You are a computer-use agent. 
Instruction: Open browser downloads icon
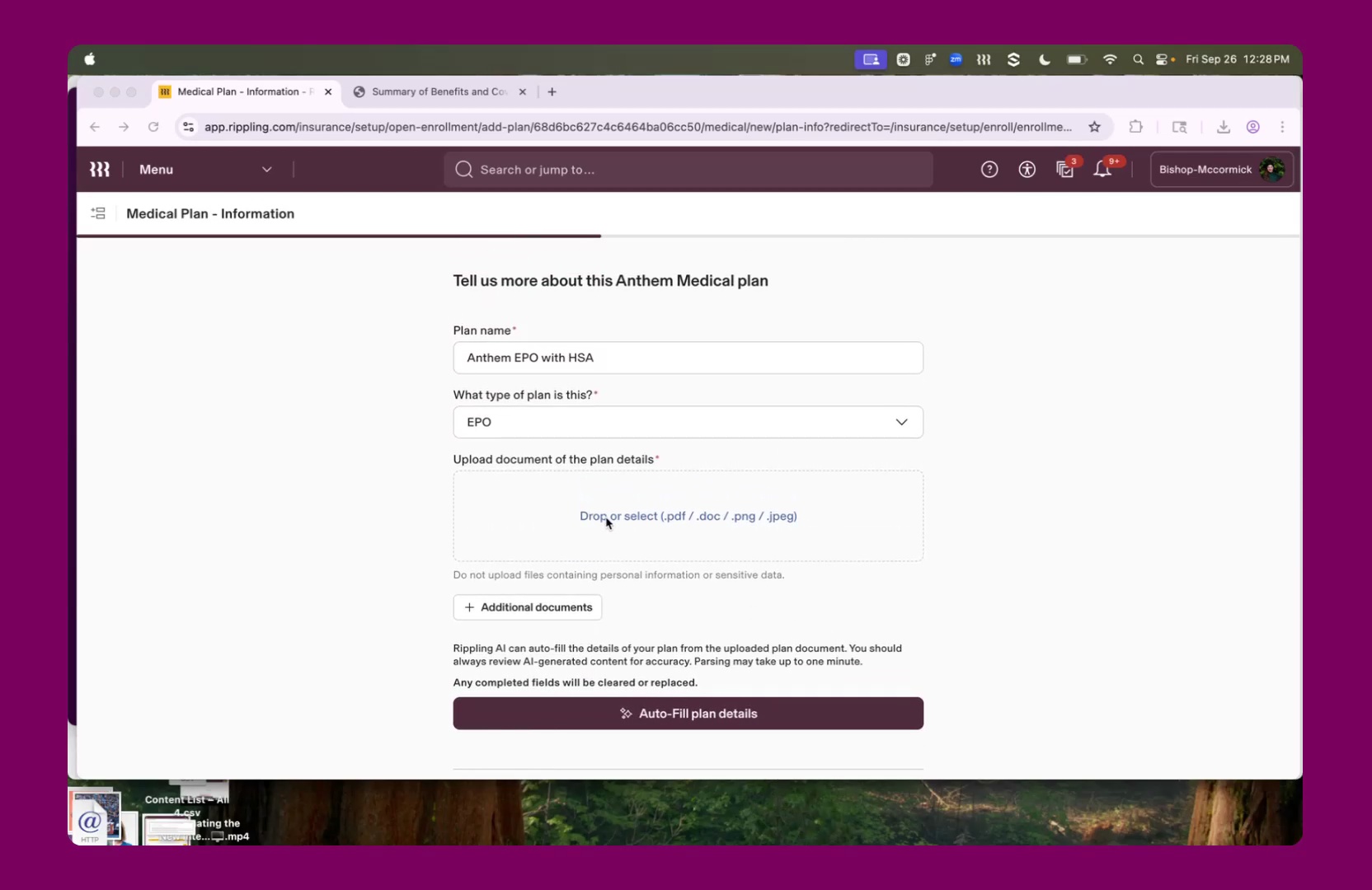tap(1224, 127)
